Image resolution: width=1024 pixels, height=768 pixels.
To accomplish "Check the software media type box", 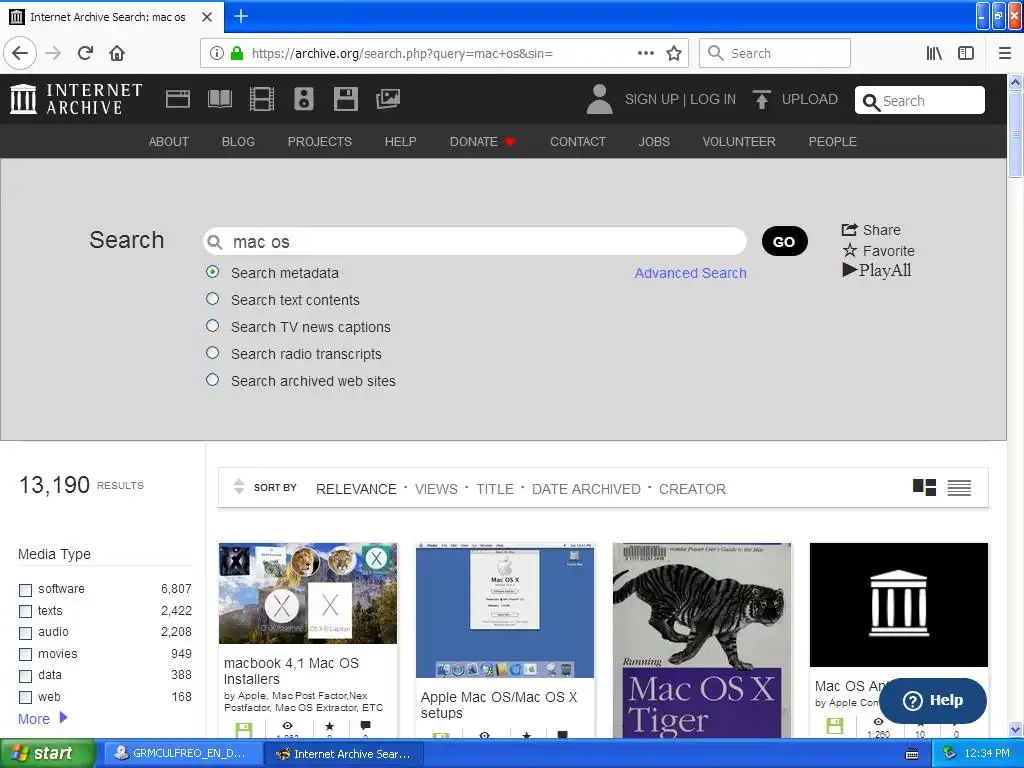I will [25, 590].
